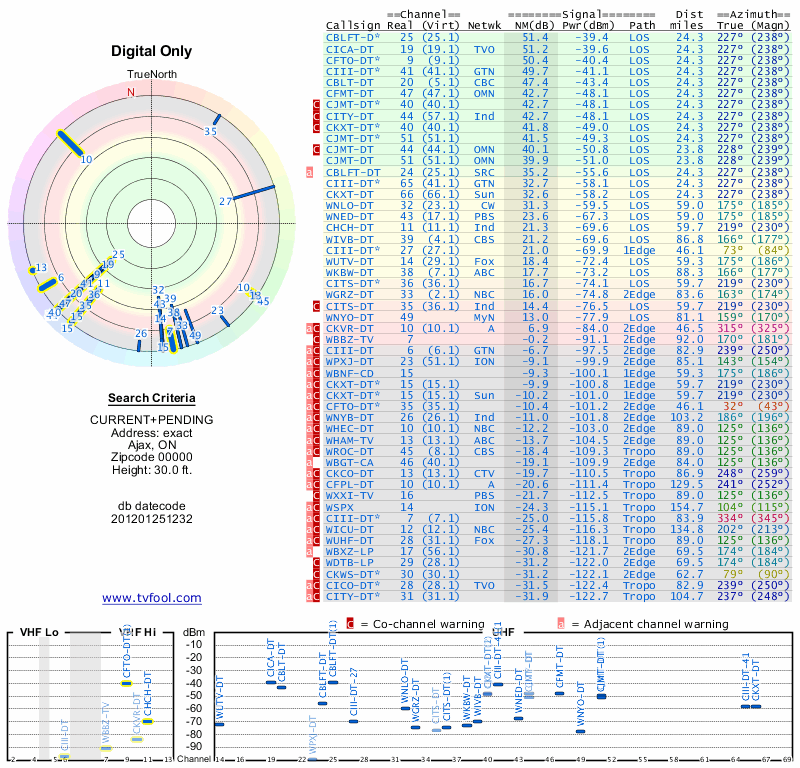The image size is (800, 768).
Task: Click the Callsign column header
Action: click(x=354, y=26)
